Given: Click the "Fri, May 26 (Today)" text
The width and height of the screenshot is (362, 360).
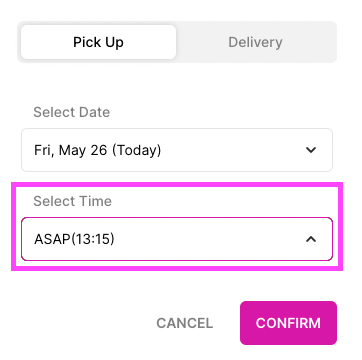Looking at the screenshot, I should (98, 150).
